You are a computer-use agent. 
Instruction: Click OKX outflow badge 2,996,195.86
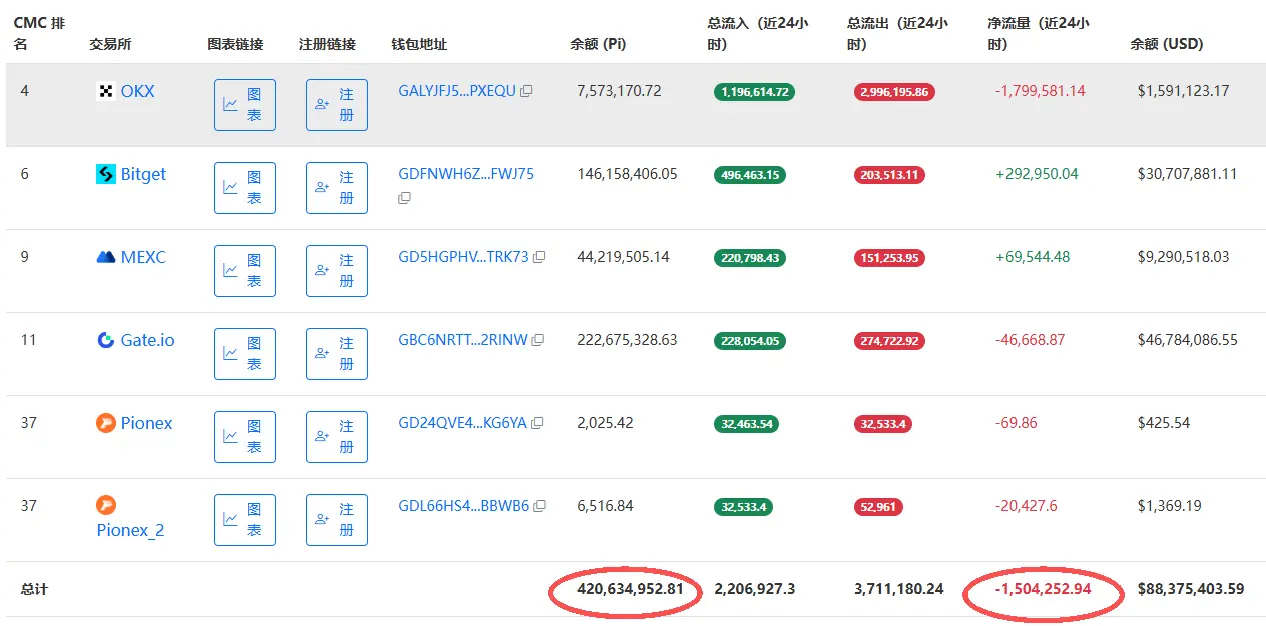point(894,92)
